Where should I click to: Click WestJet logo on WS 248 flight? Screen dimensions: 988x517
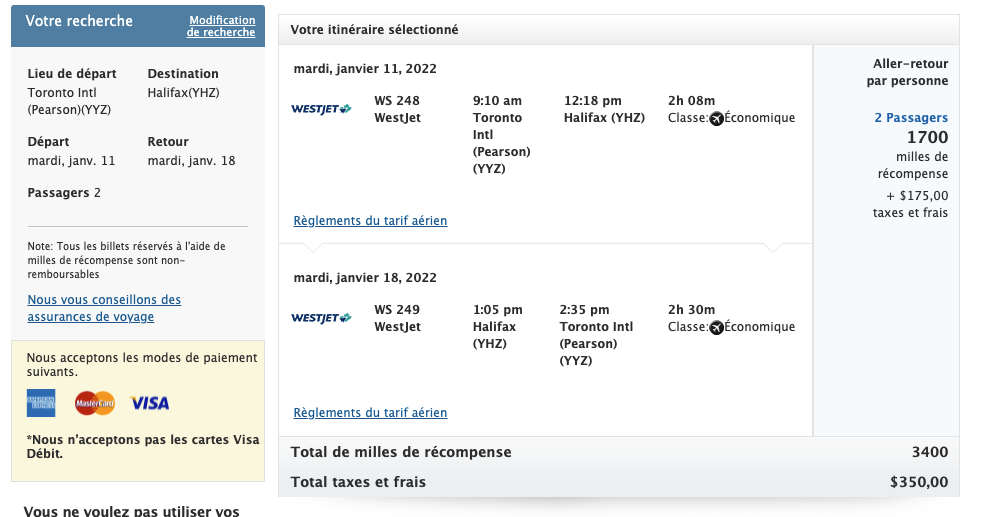(x=321, y=109)
